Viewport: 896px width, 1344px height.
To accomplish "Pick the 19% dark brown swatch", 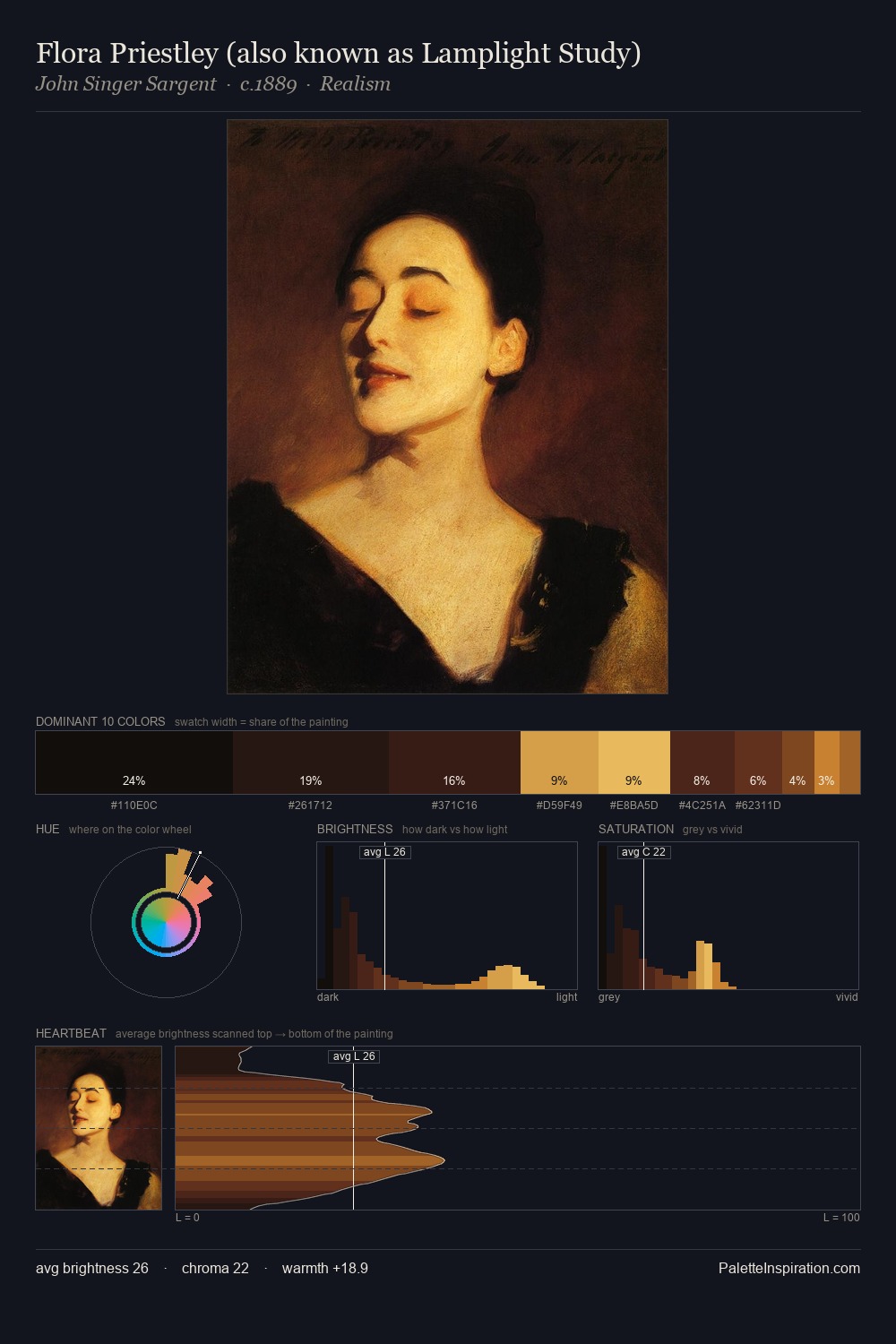I will [x=311, y=762].
